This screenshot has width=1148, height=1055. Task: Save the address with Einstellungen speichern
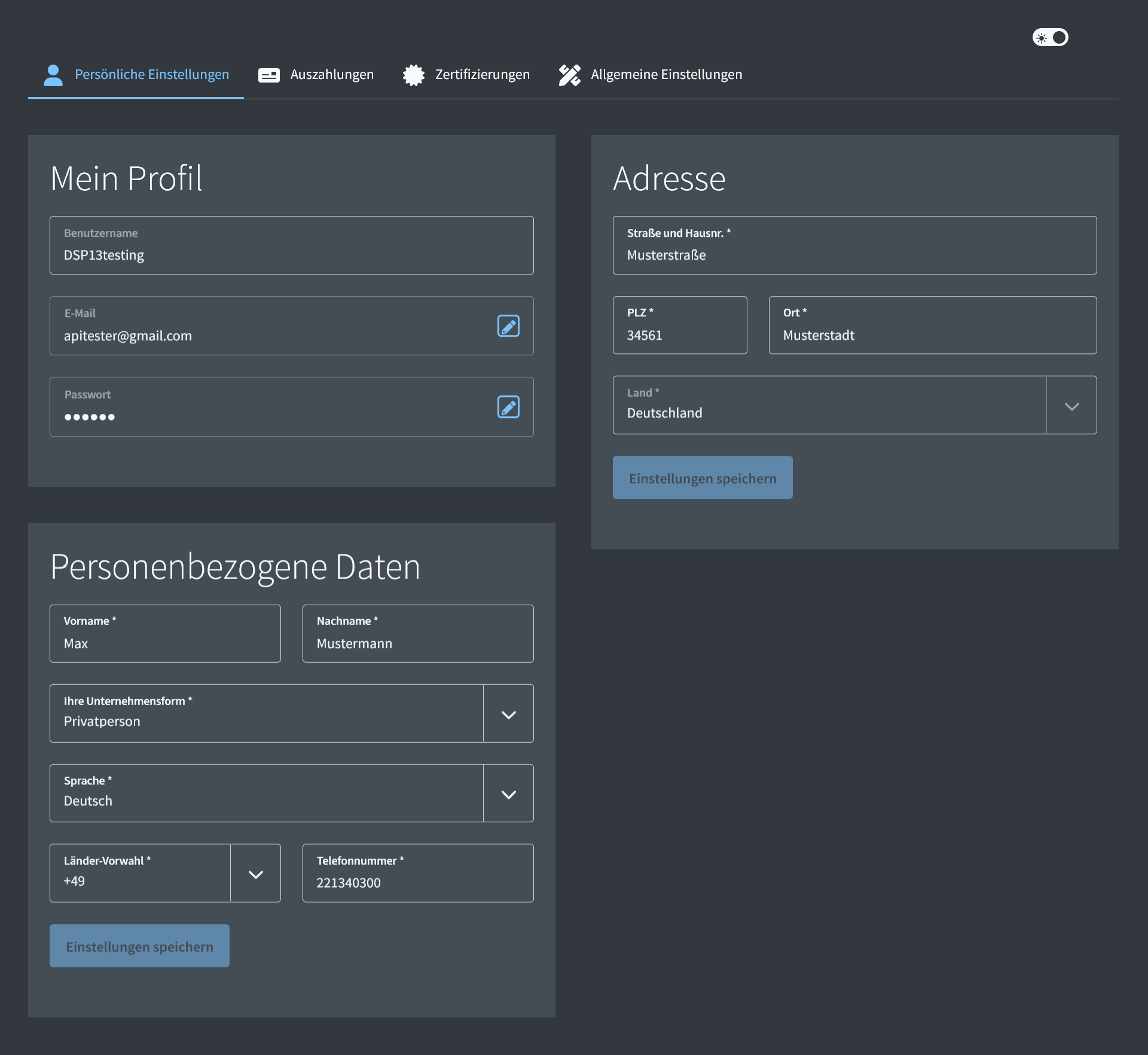703,478
